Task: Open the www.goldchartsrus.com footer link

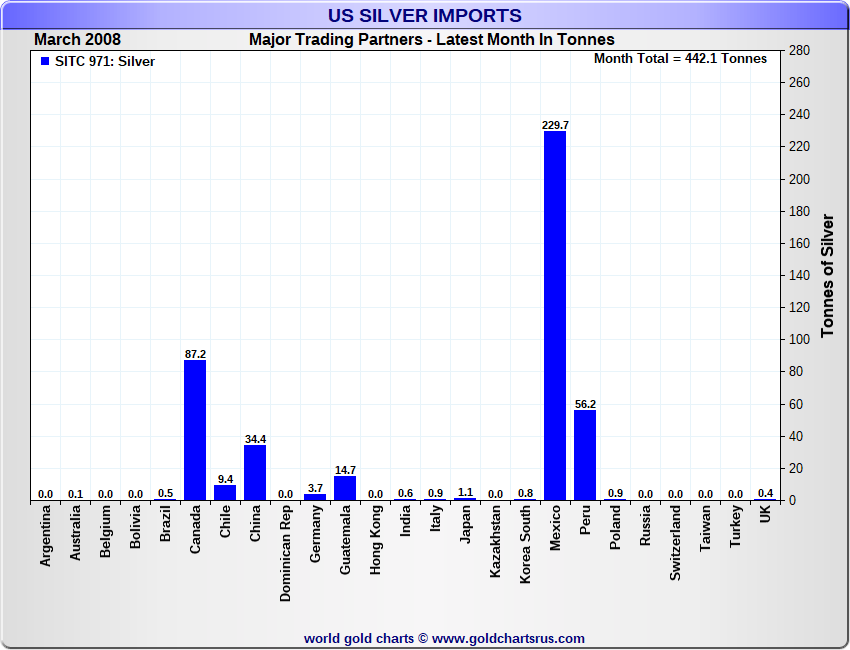Action: point(508,638)
